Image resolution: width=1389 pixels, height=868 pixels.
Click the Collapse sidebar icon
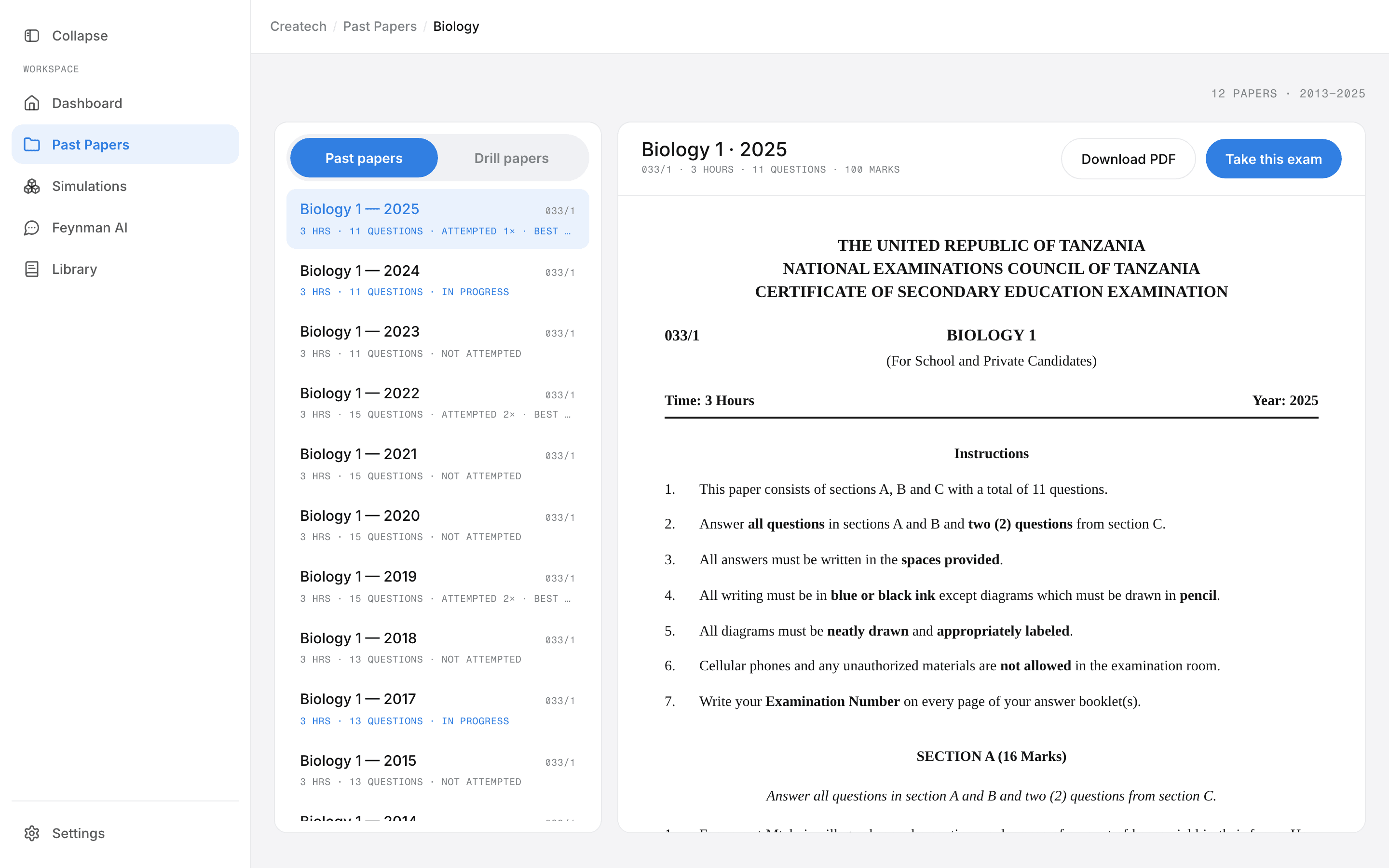tap(31, 36)
